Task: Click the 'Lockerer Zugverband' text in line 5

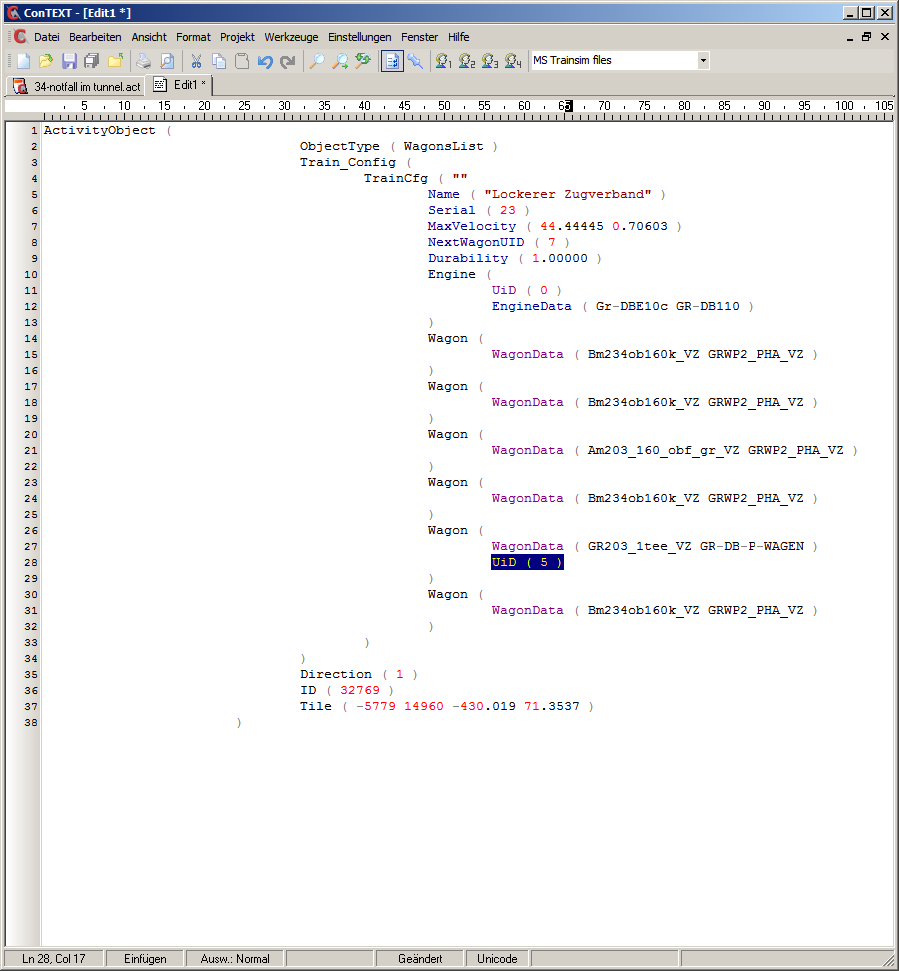Action: (x=567, y=194)
